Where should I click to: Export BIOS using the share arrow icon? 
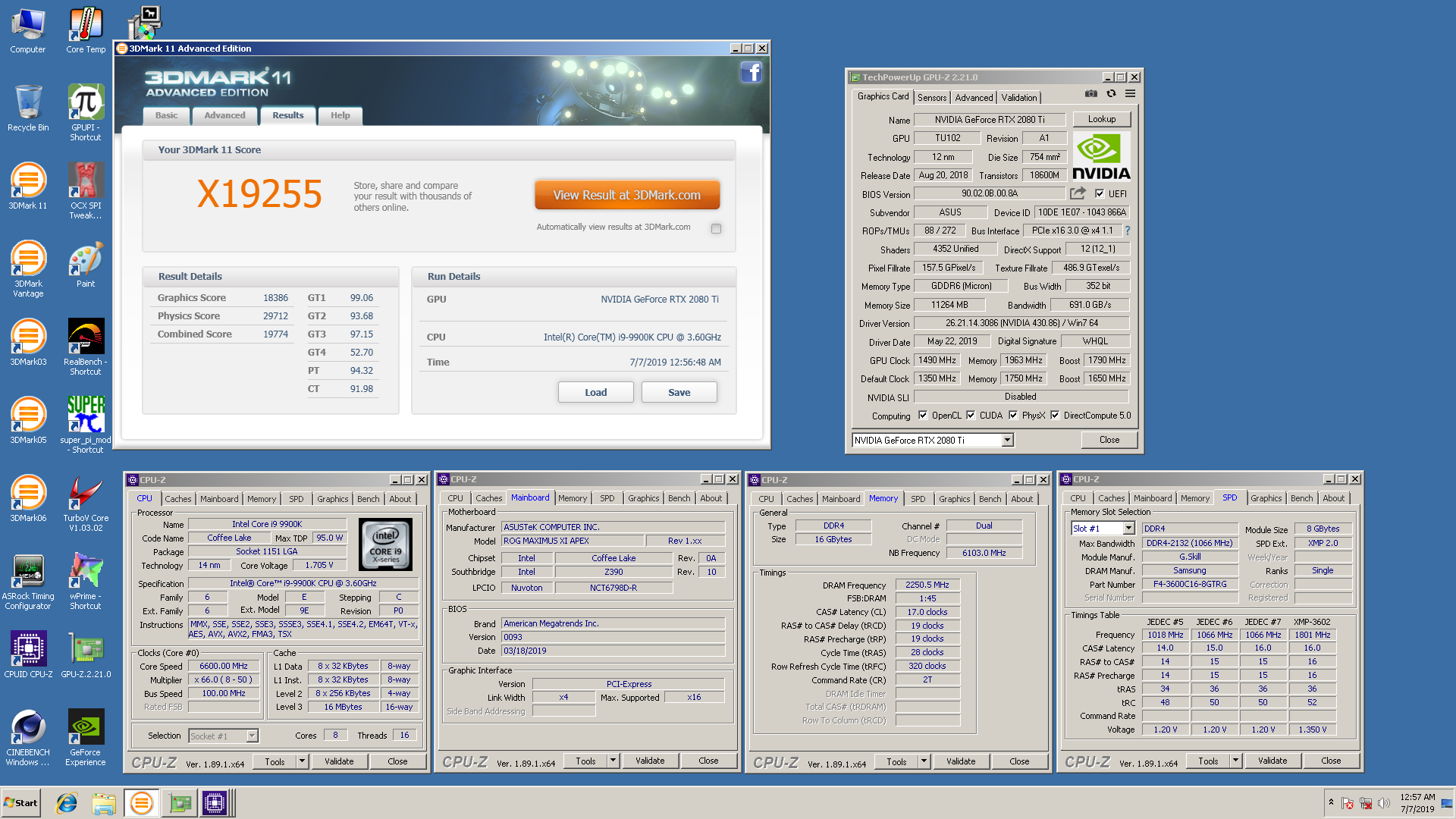(x=1078, y=193)
